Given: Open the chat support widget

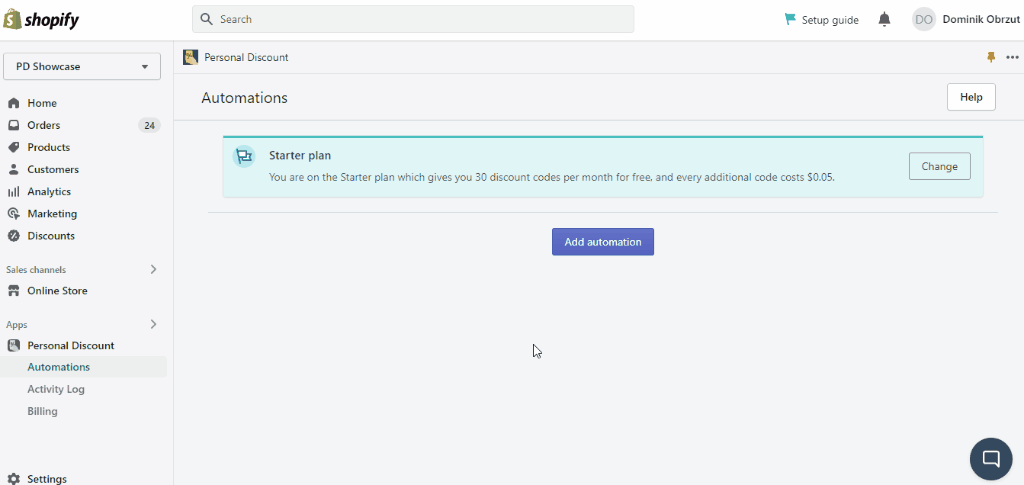Looking at the screenshot, I should click(x=991, y=458).
